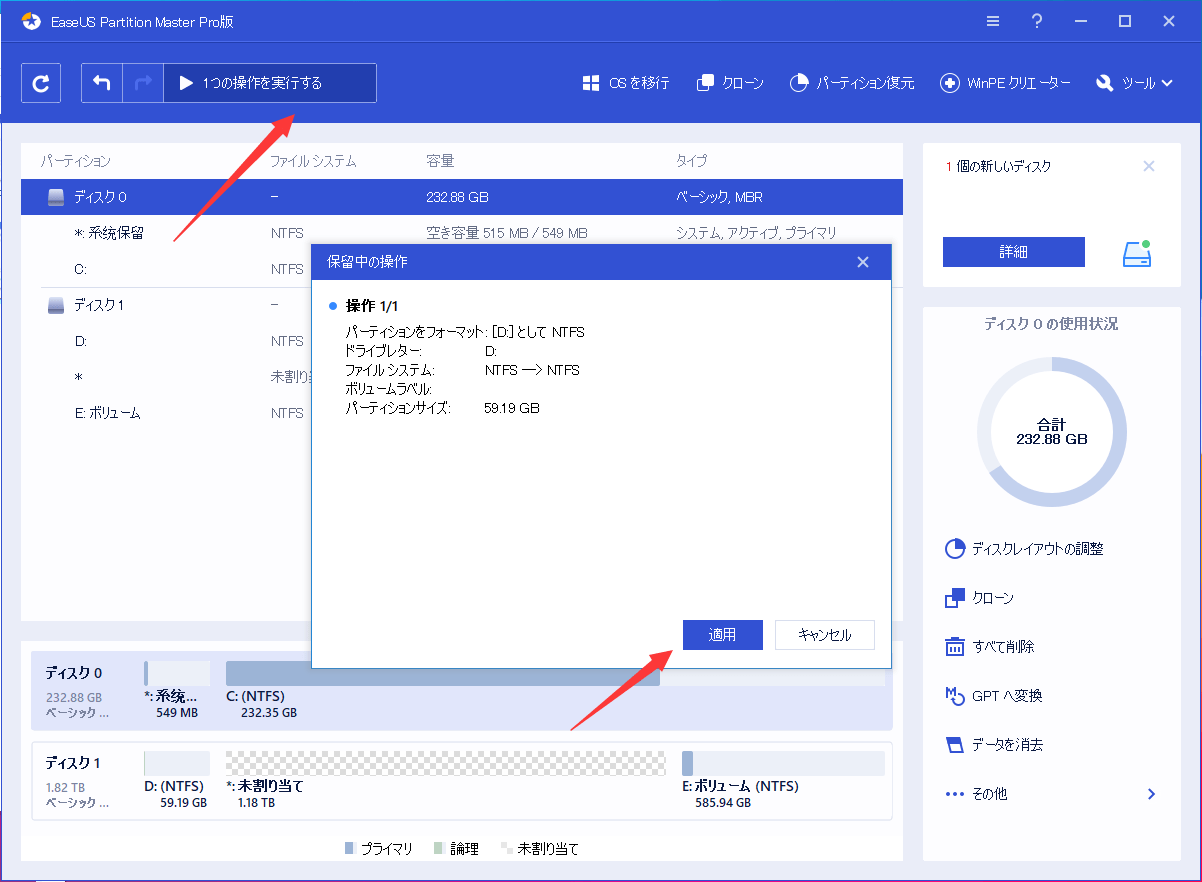The height and width of the screenshot is (882, 1202).
Task: Select the Disk 1 row in the partition list
Action: 166,305
